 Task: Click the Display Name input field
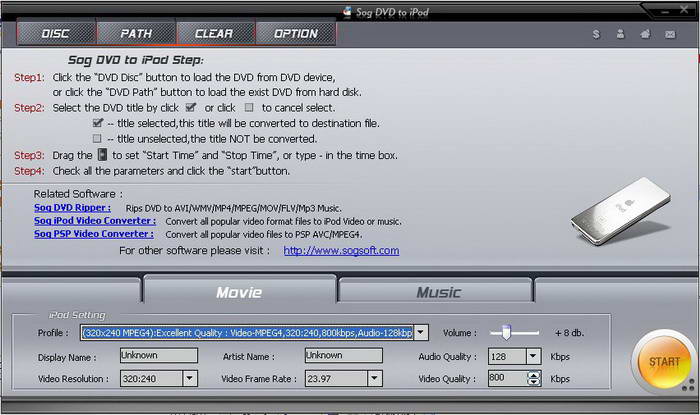tap(158, 355)
